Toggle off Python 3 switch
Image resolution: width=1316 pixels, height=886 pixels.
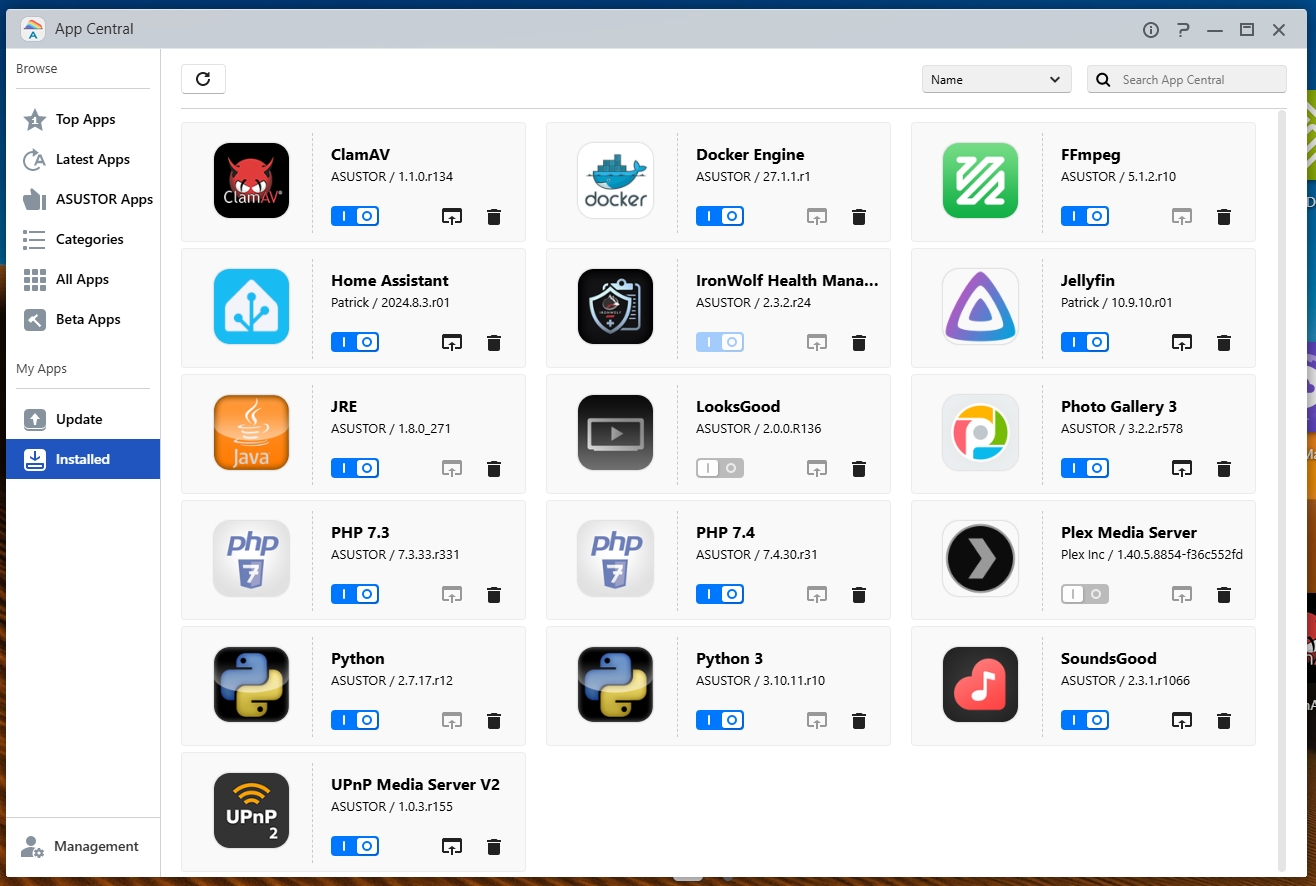click(x=720, y=720)
